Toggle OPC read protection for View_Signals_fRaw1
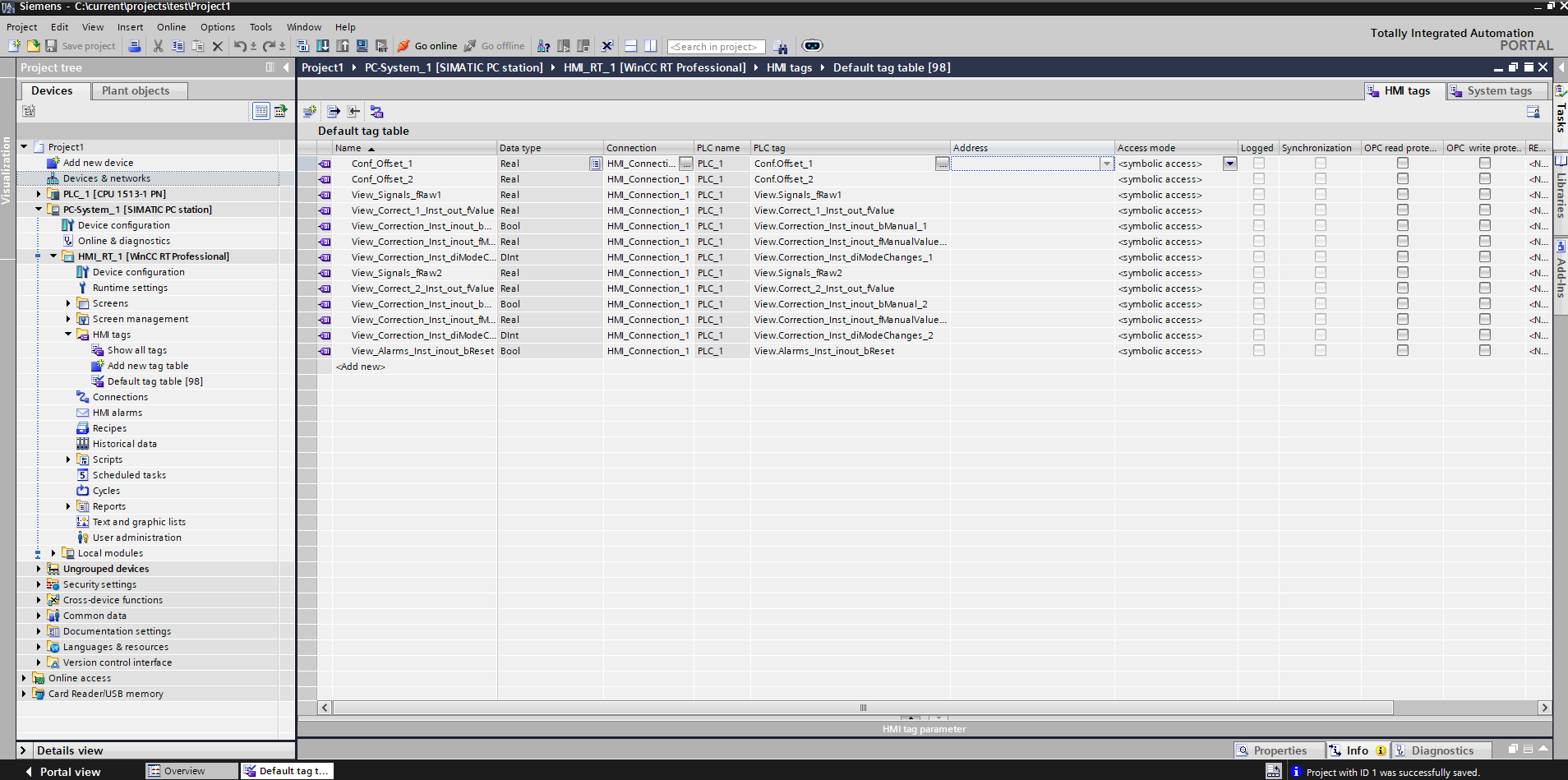 pyautogui.click(x=1403, y=195)
